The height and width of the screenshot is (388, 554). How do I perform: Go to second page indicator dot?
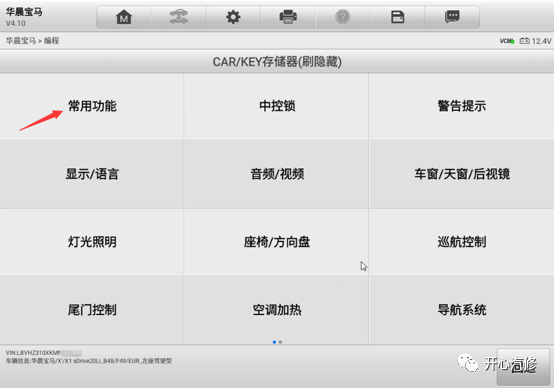pyautogui.click(x=280, y=342)
